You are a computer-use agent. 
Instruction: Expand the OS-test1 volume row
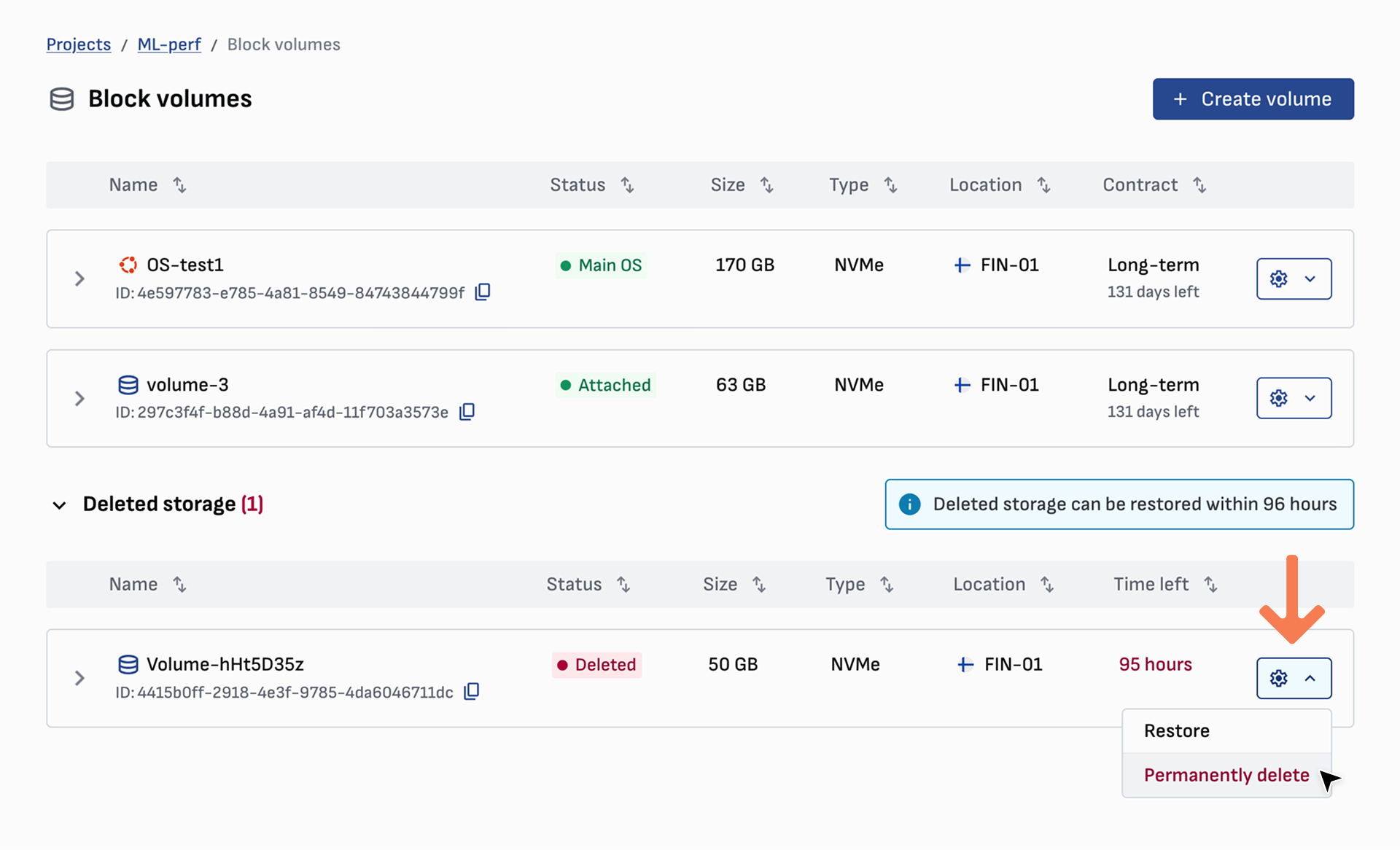(79, 278)
